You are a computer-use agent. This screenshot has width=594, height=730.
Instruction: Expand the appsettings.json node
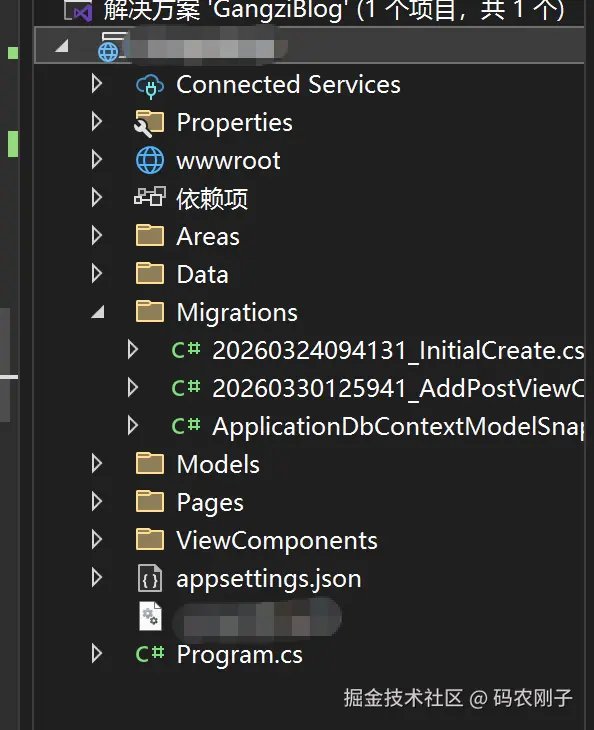[97, 578]
